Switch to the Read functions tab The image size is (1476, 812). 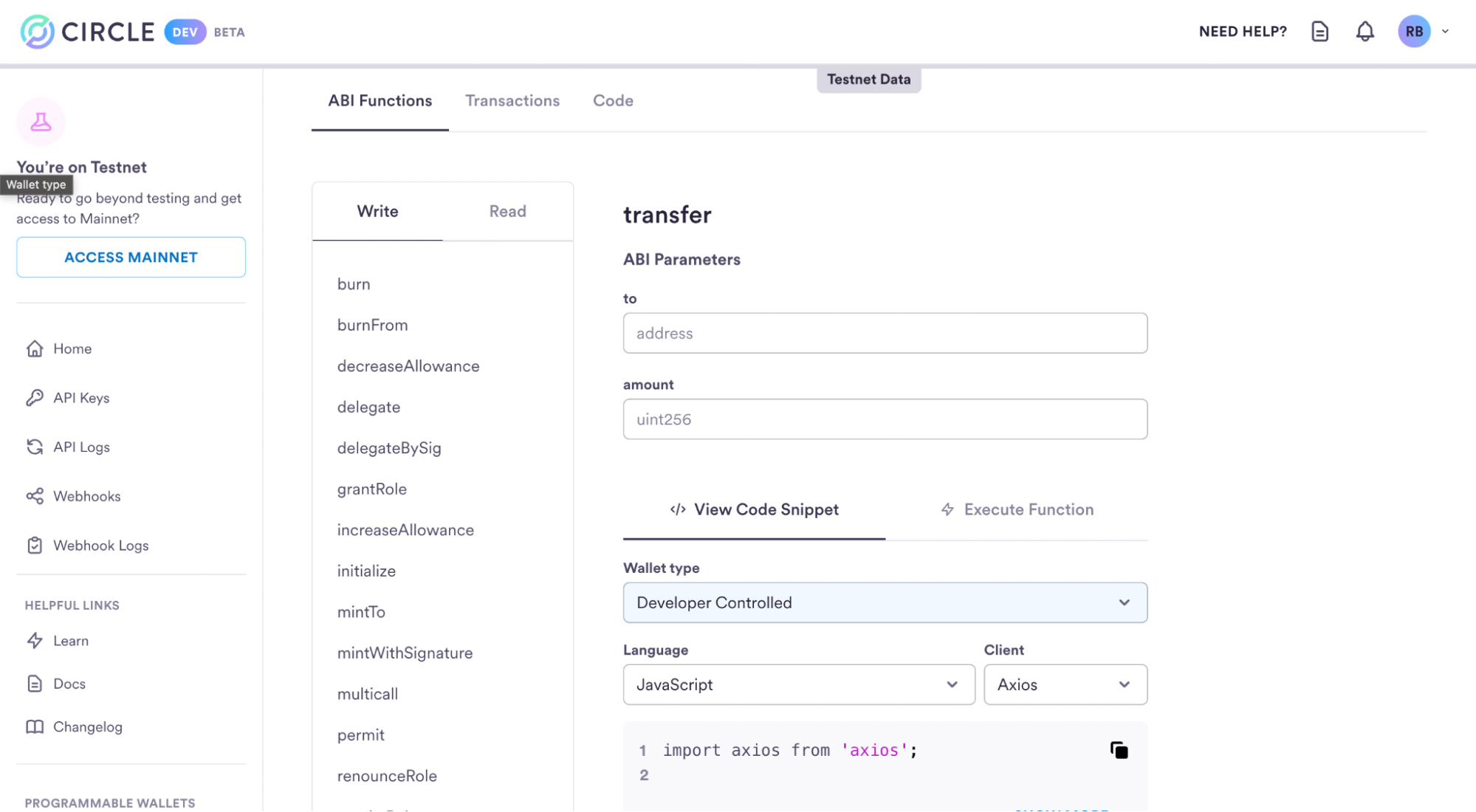(507, 211)
